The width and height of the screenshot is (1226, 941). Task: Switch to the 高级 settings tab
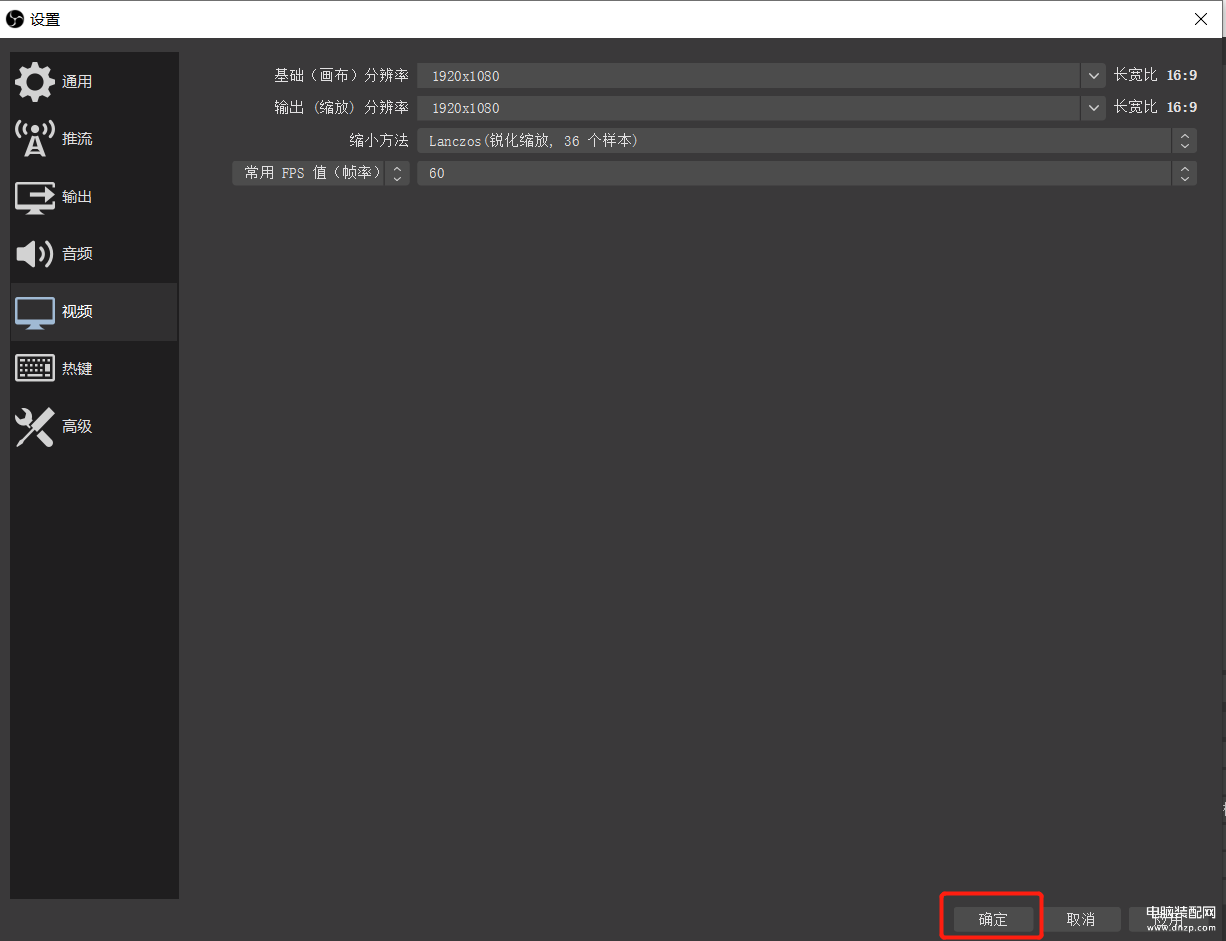coord(94,427)
